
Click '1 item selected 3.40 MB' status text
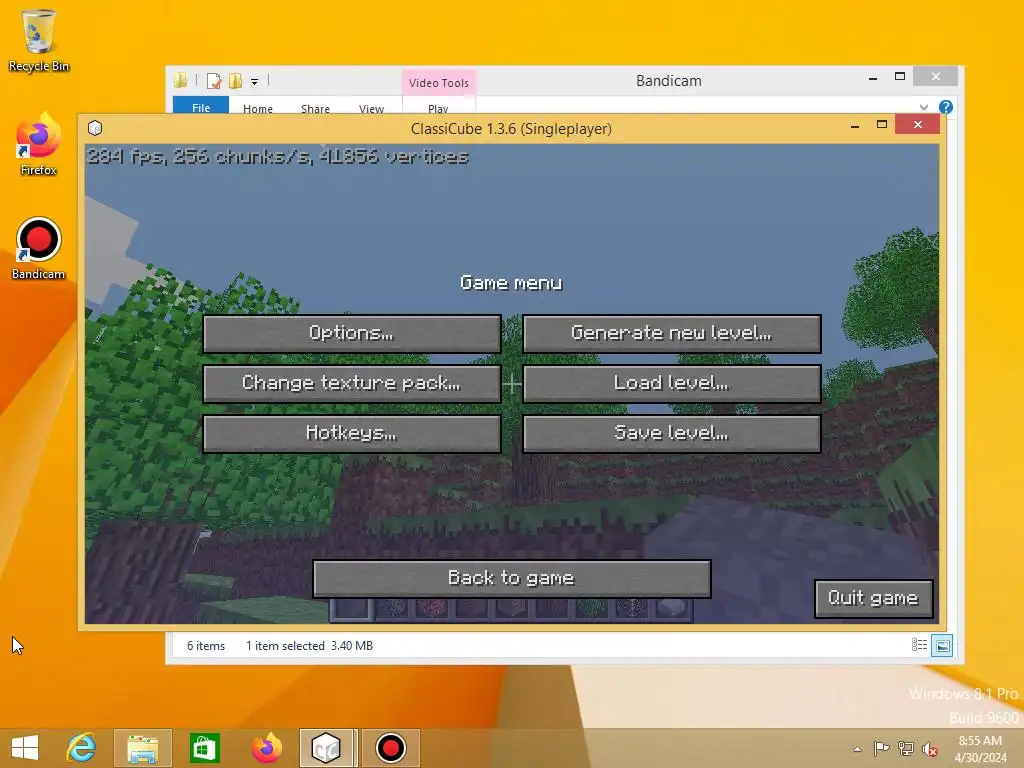click(310, 646)
